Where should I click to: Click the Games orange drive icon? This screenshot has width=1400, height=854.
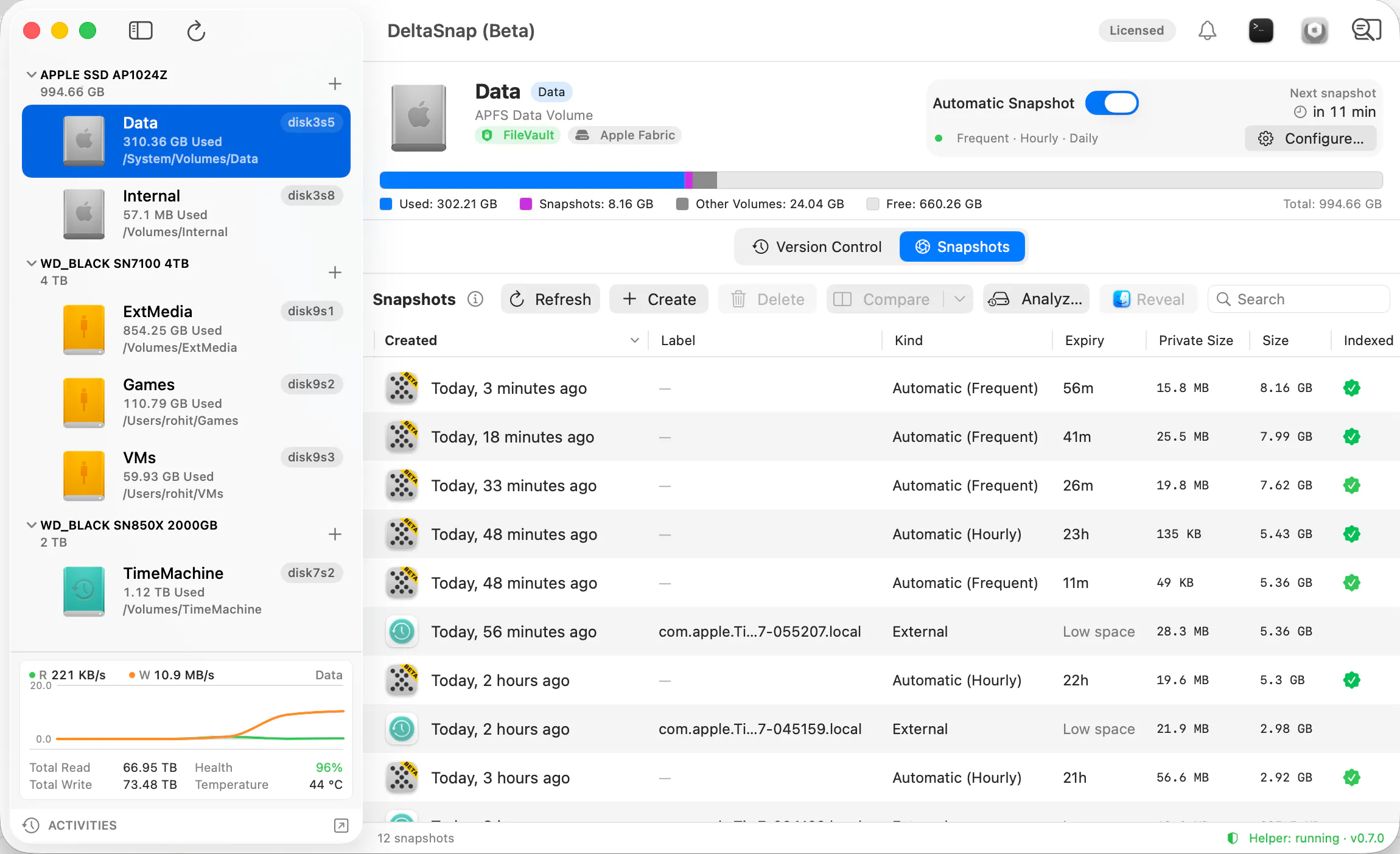click(x=84, y=402)
